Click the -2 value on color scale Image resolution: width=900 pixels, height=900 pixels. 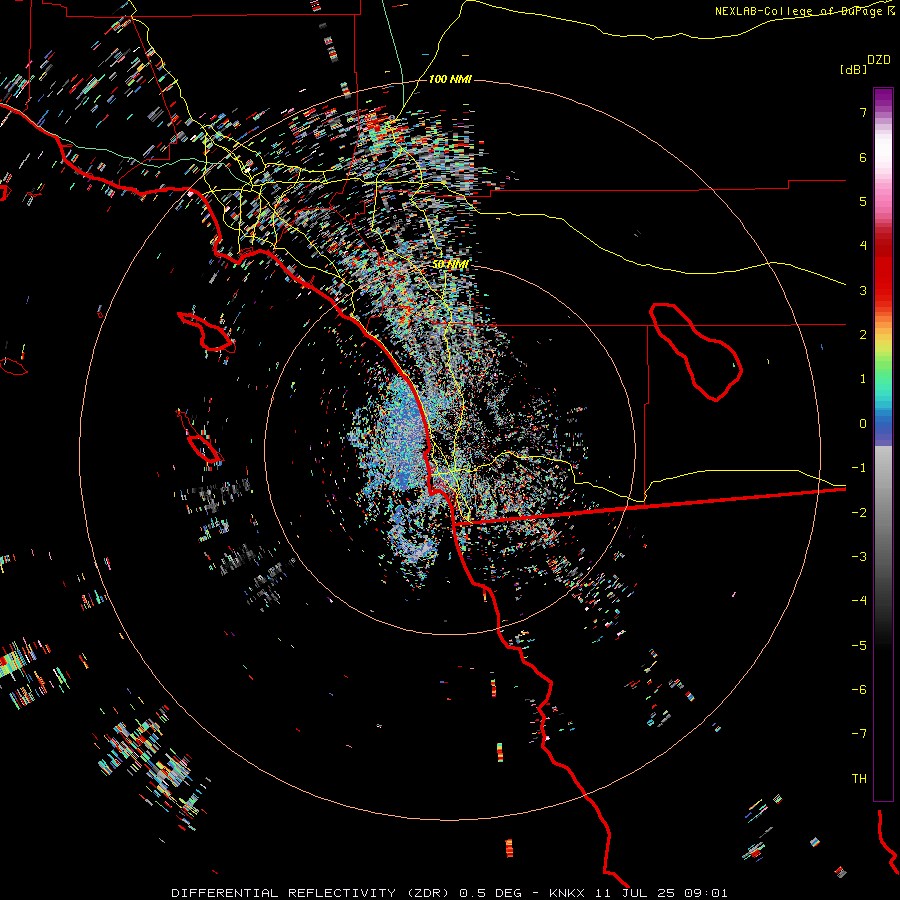859,513
